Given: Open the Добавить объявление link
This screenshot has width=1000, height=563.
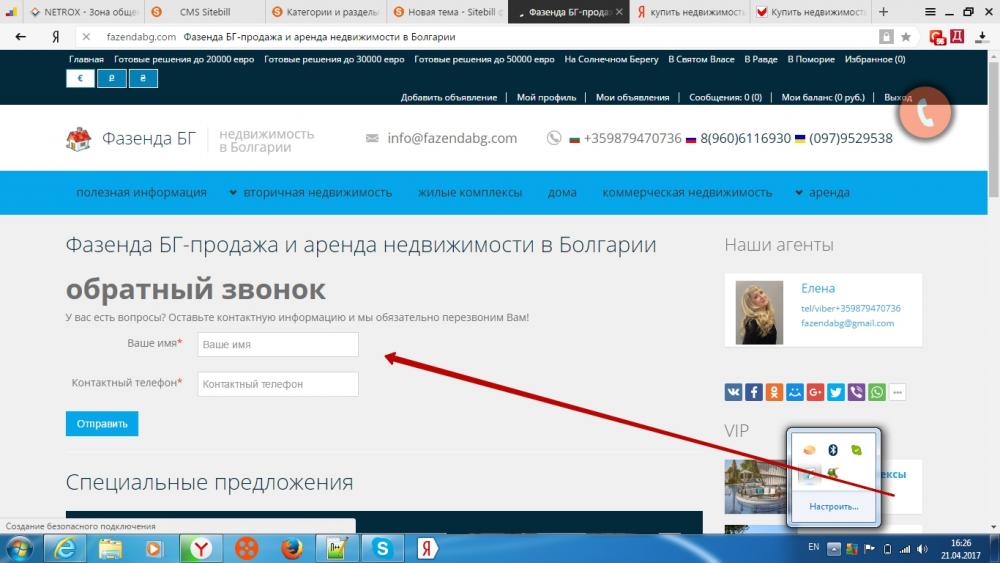Looking at the screenshot, I should click(448, 97).
